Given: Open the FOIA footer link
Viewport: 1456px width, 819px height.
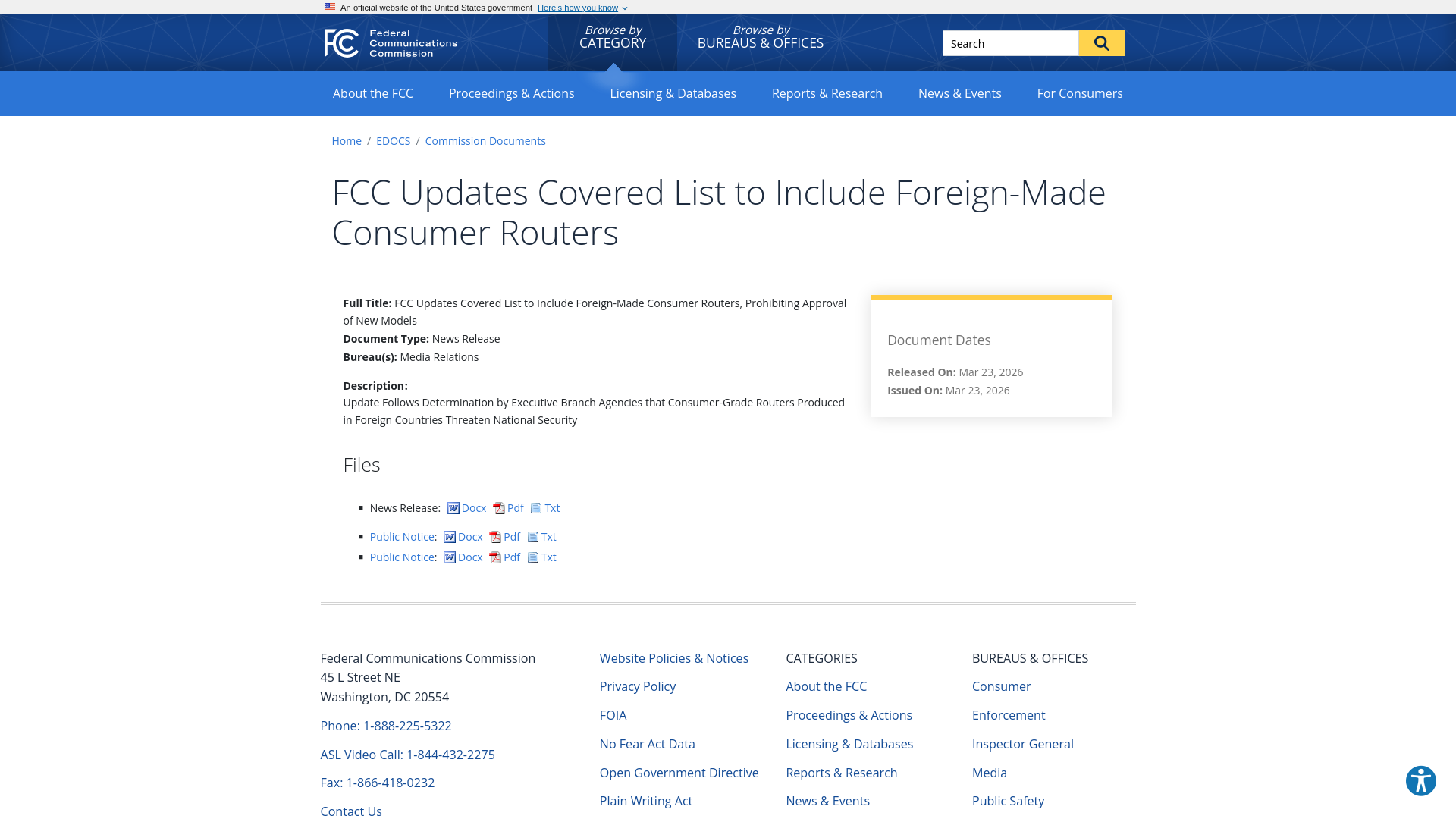Looking at the screenshot, I should [x=613, y=714].
